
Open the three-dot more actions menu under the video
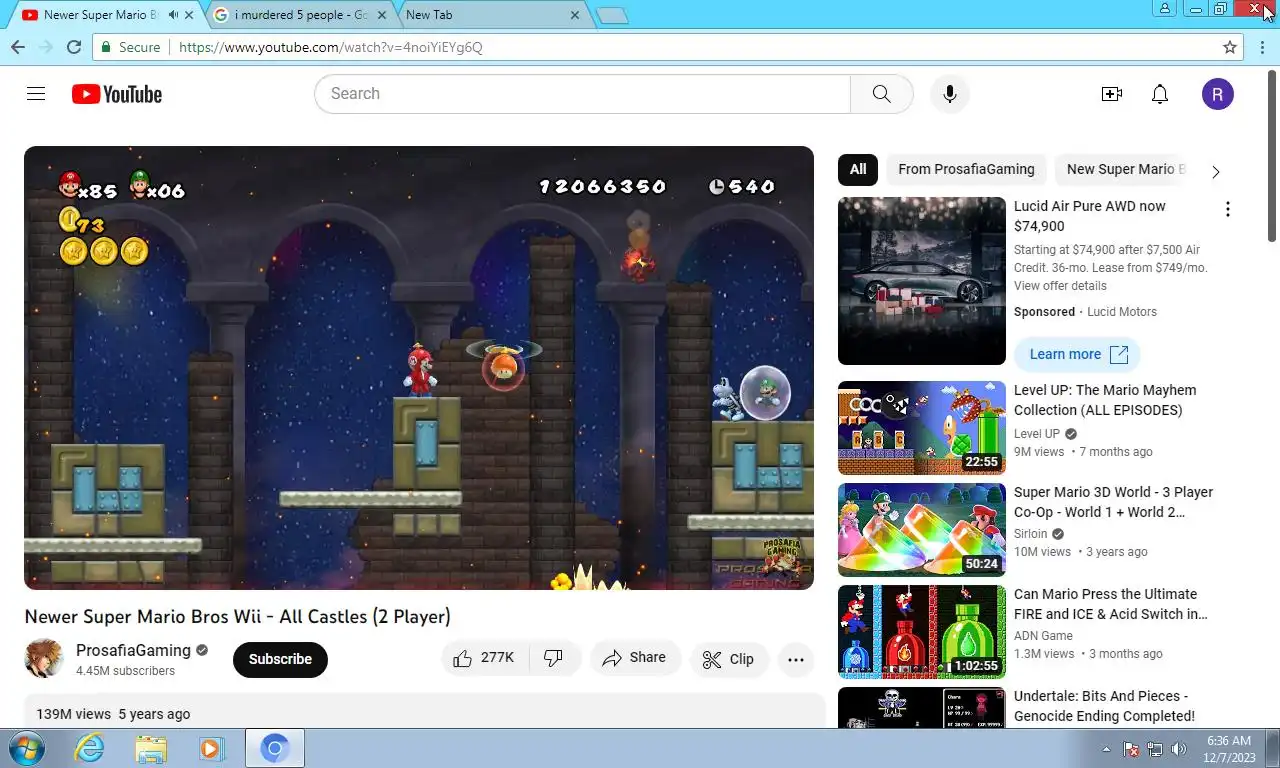[796, 659]
